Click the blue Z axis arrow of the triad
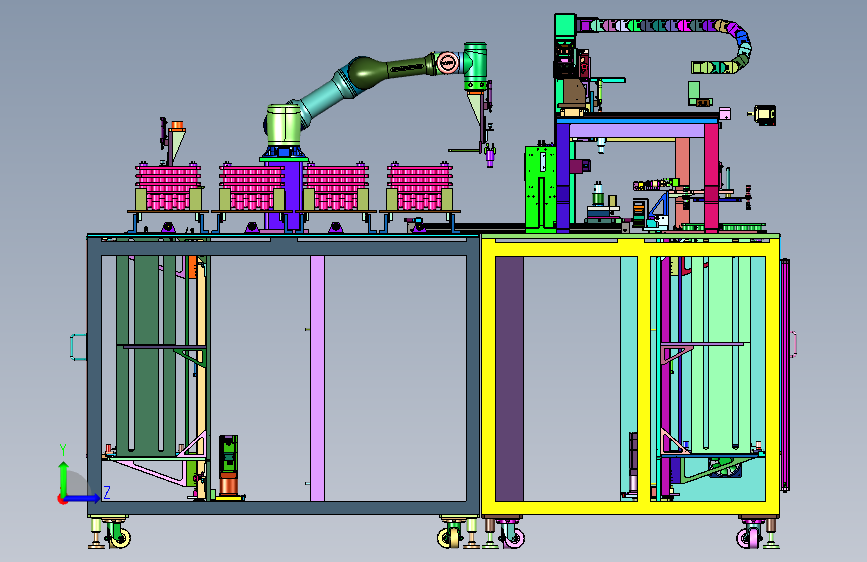 click(x=83, y=498)
